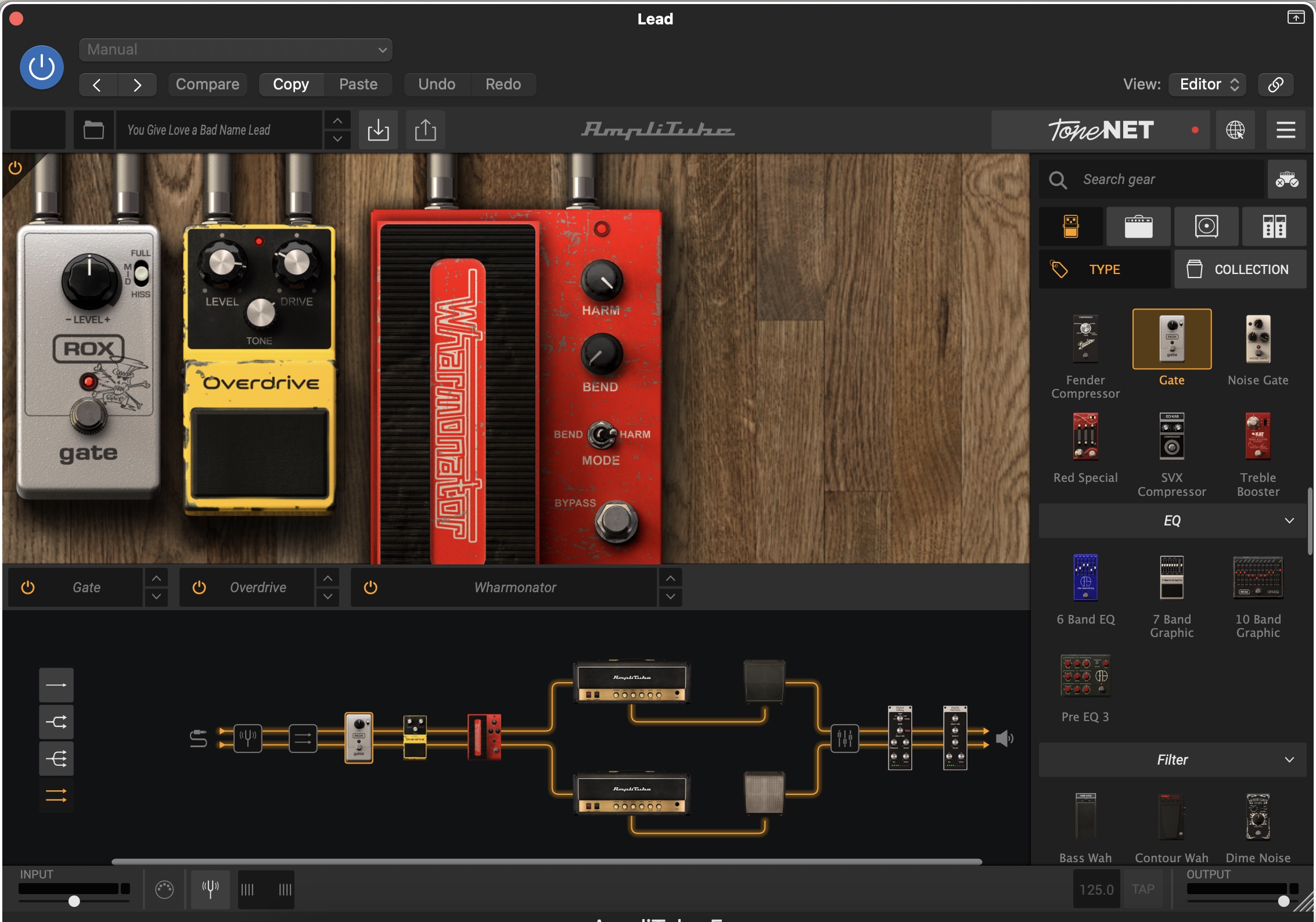
Task: Toggle the Overdrive slot power button
Action: pyautogui.click(x=199, y=588)
